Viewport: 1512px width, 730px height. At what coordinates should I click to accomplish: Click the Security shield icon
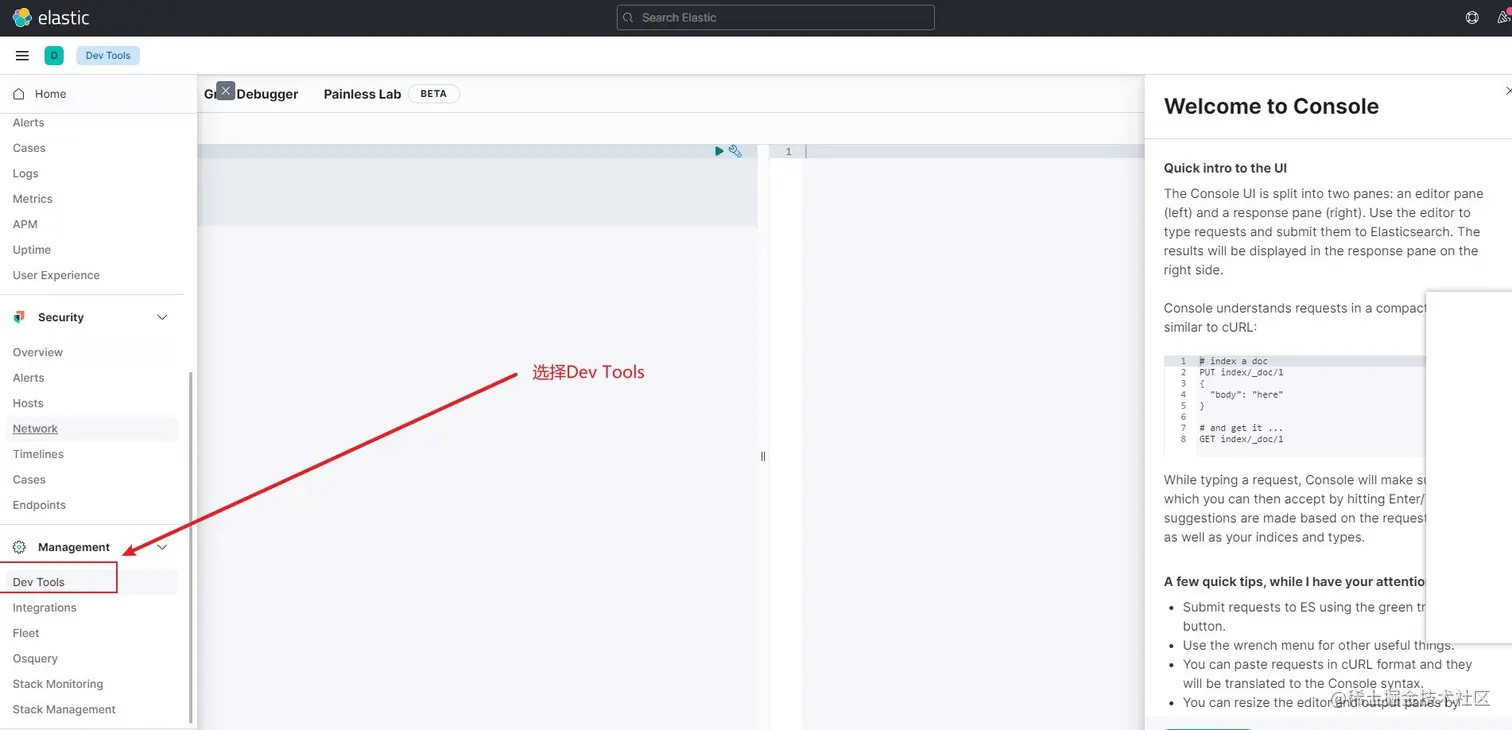click(19, 317)
